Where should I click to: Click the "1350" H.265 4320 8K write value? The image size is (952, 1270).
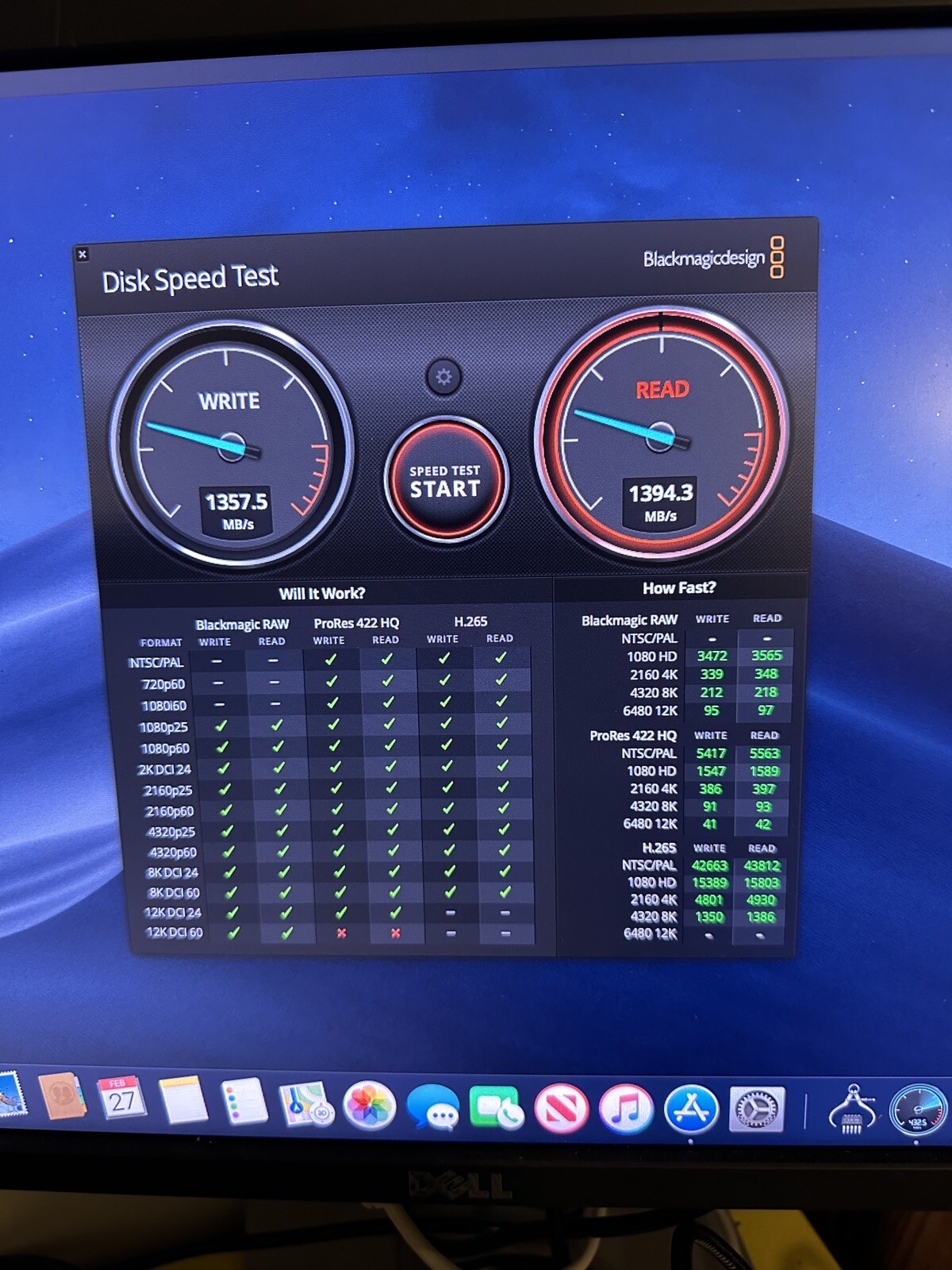point(709,917)
